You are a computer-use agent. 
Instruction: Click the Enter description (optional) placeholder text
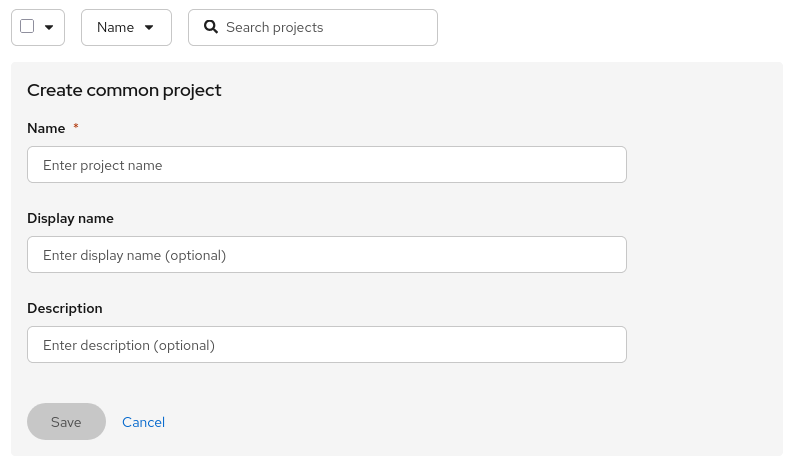129,345
